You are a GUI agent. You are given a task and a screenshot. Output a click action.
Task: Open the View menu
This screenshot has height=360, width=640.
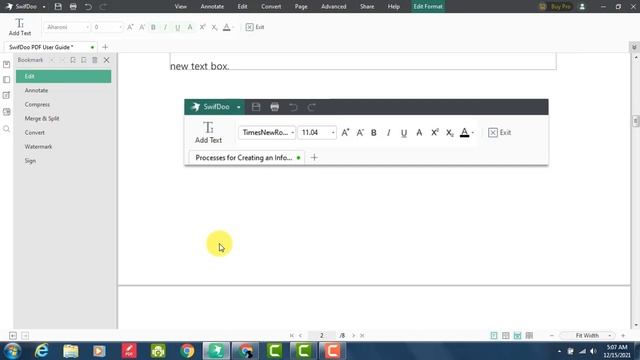(180, 7)
